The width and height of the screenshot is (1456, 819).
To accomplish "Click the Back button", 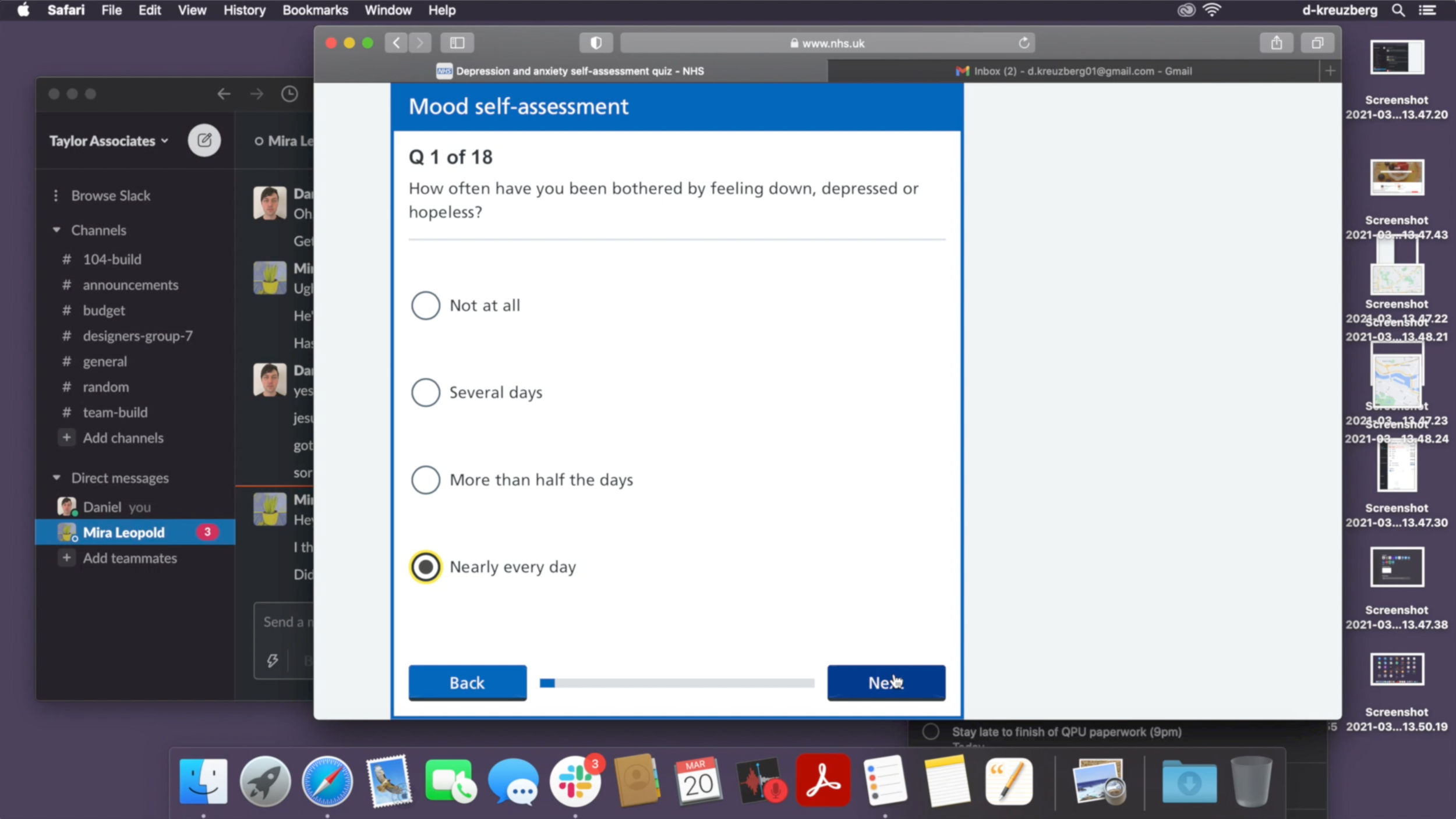I will 467,683.
